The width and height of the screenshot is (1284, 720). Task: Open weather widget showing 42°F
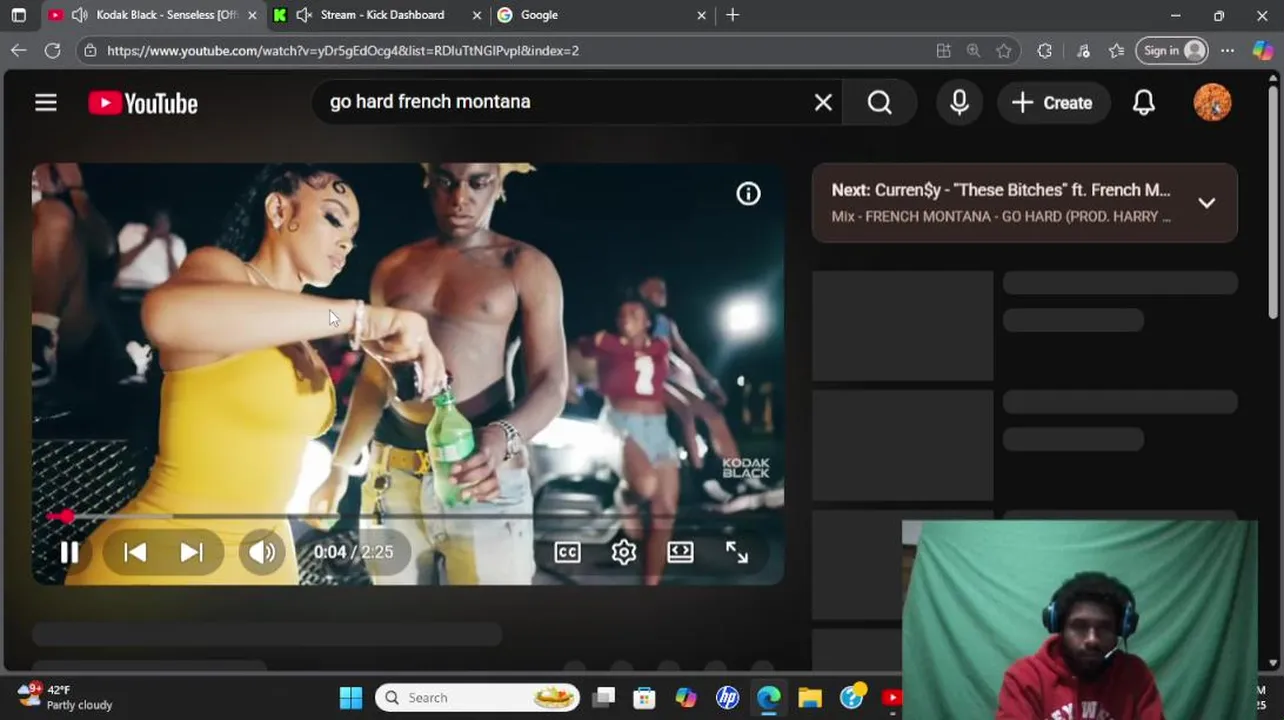65,697
